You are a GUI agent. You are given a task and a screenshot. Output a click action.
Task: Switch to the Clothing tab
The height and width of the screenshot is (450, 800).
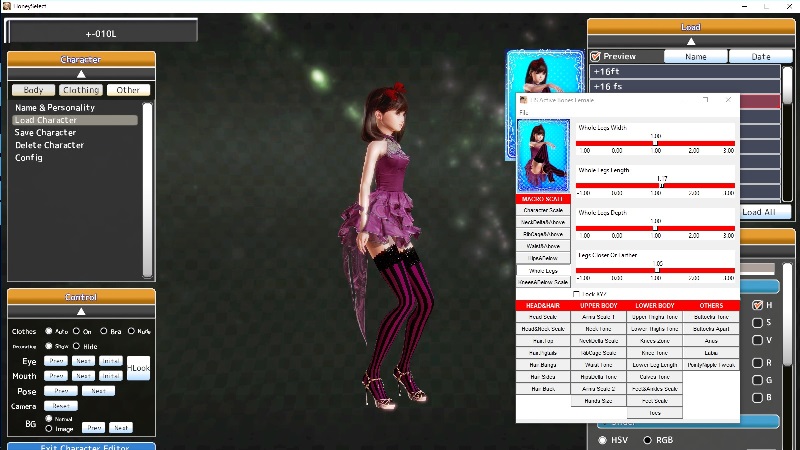81,90
